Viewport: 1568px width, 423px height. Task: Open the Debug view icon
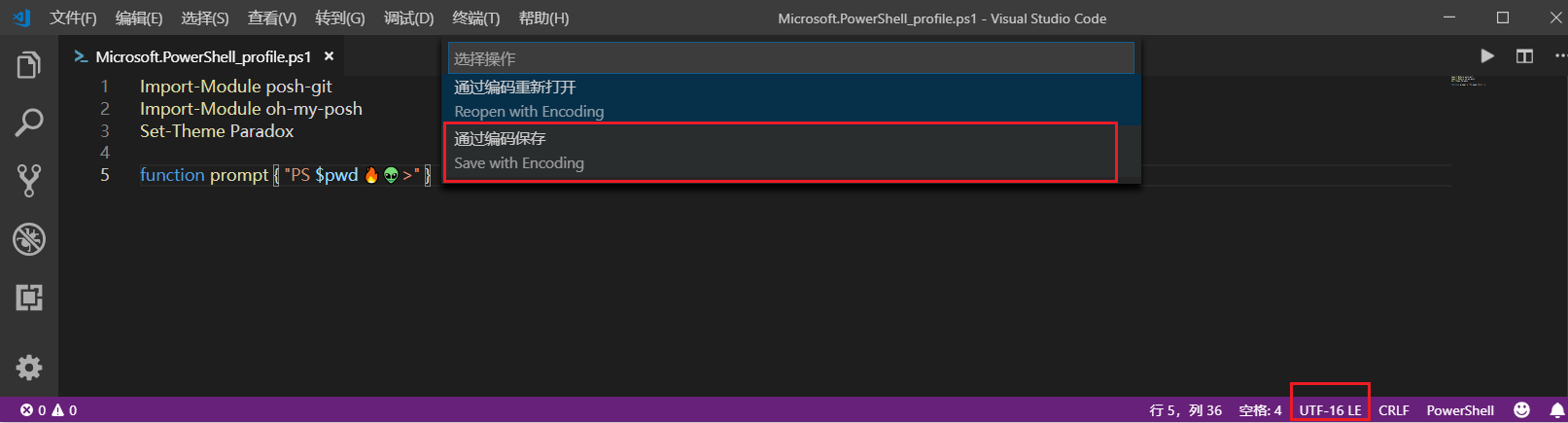click(29, 239)
